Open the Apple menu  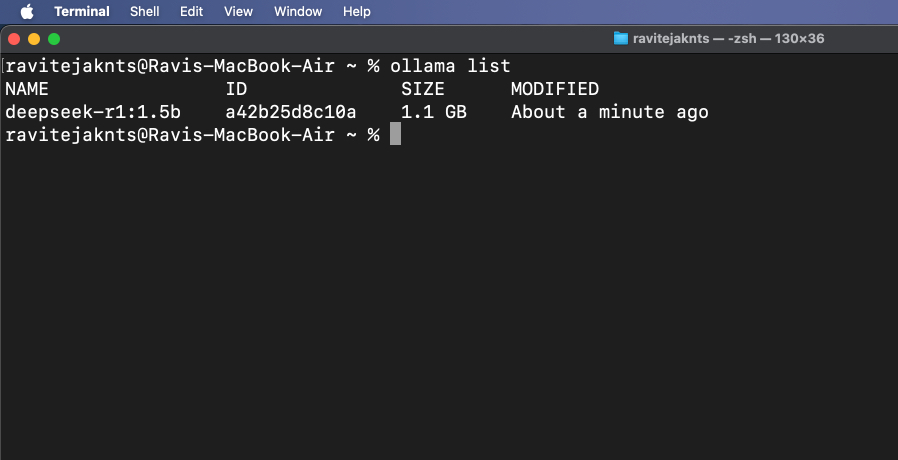click(27, 12)
